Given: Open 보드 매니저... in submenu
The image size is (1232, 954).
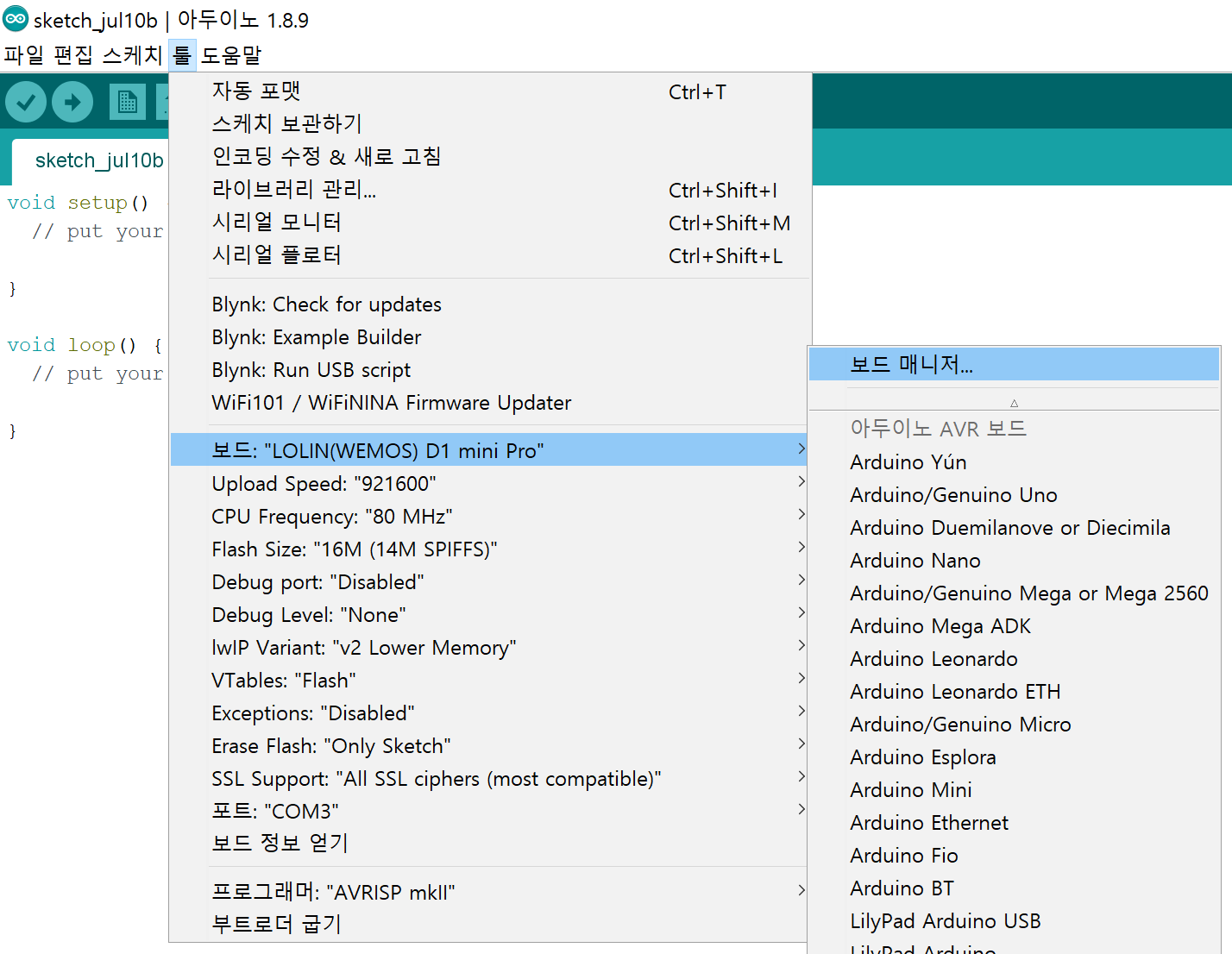Looking at the screenshot, I should [1014, 364].
